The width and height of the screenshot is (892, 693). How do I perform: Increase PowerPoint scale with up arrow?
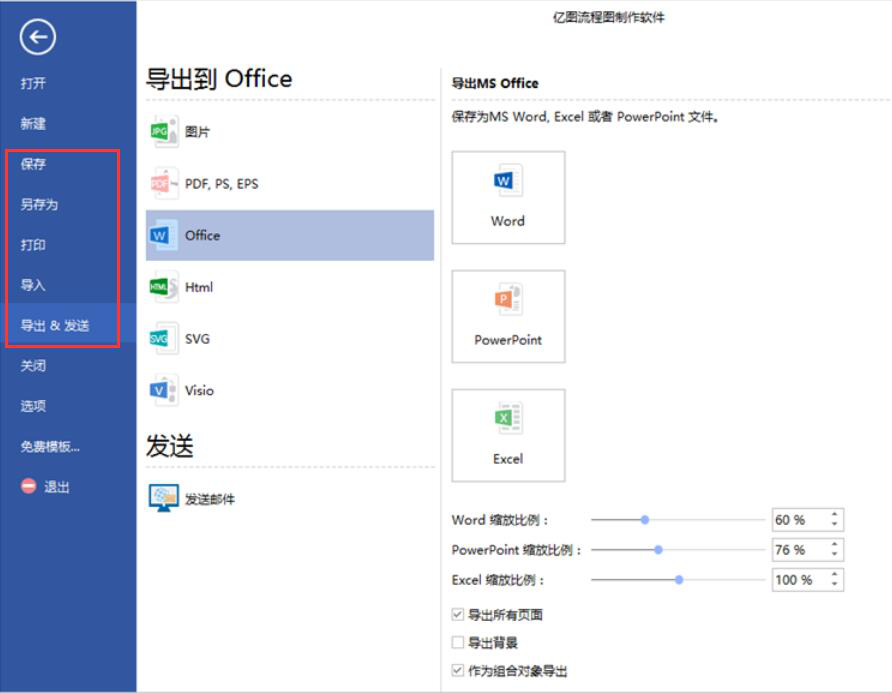pos(834,544)
